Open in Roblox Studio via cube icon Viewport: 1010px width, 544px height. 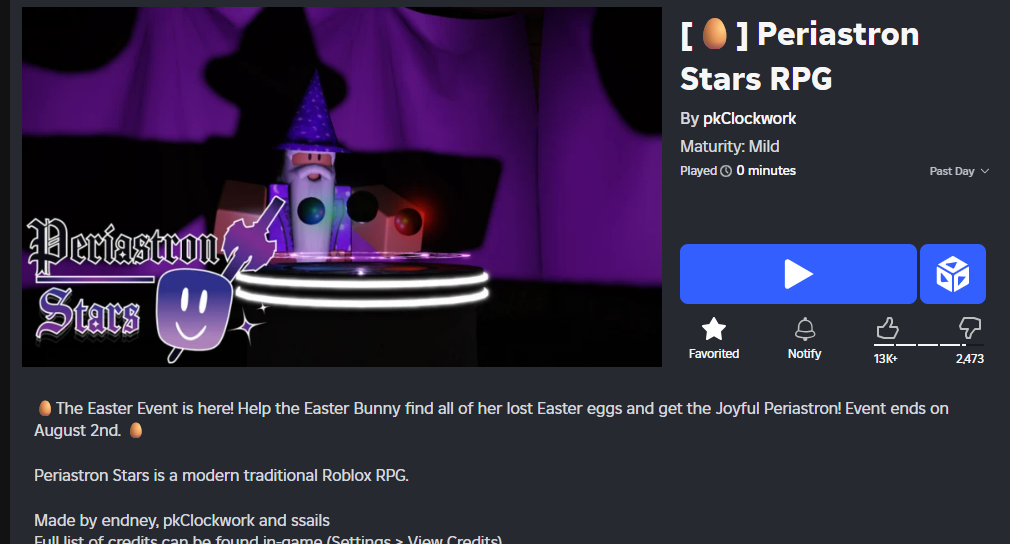(x=953, y=274)
